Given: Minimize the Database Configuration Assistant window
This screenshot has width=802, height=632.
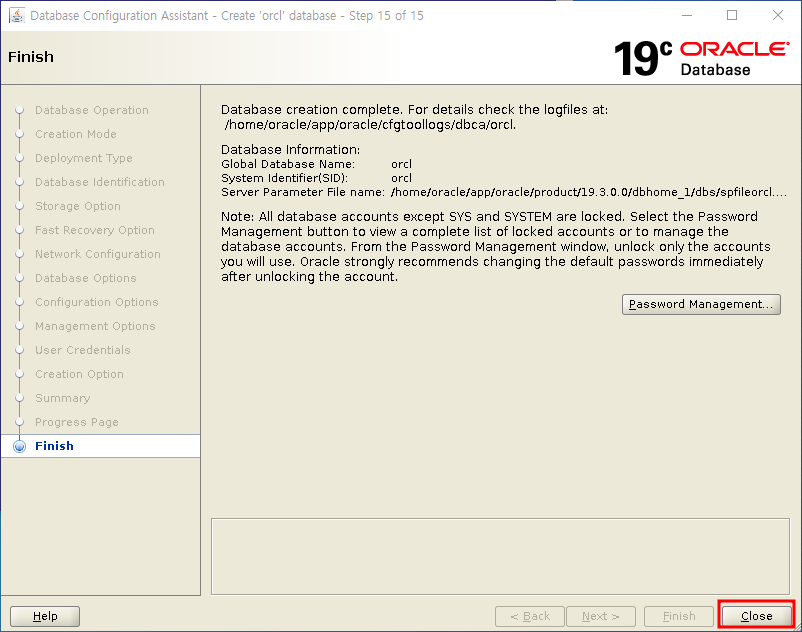Looking at the screenshot, I should click(687, 15).
